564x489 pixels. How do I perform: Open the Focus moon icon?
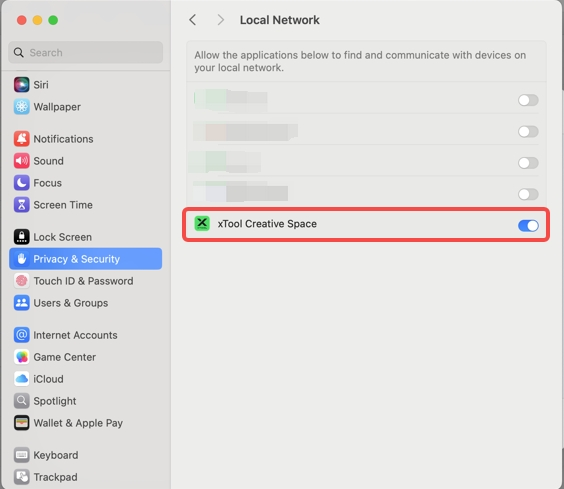coord(22,182)
